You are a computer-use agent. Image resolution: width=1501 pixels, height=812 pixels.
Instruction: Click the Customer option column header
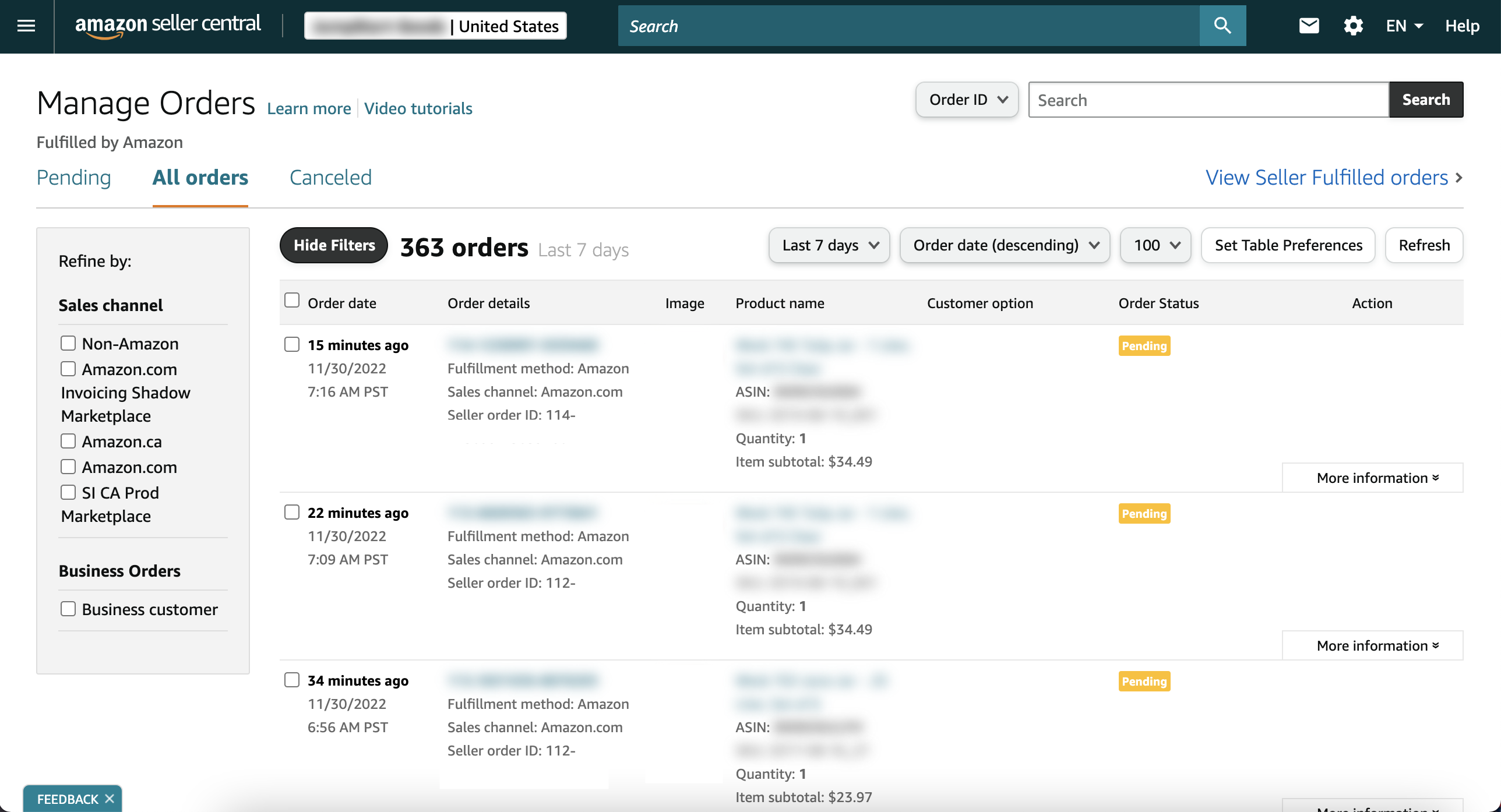click(x=979, y=303)
